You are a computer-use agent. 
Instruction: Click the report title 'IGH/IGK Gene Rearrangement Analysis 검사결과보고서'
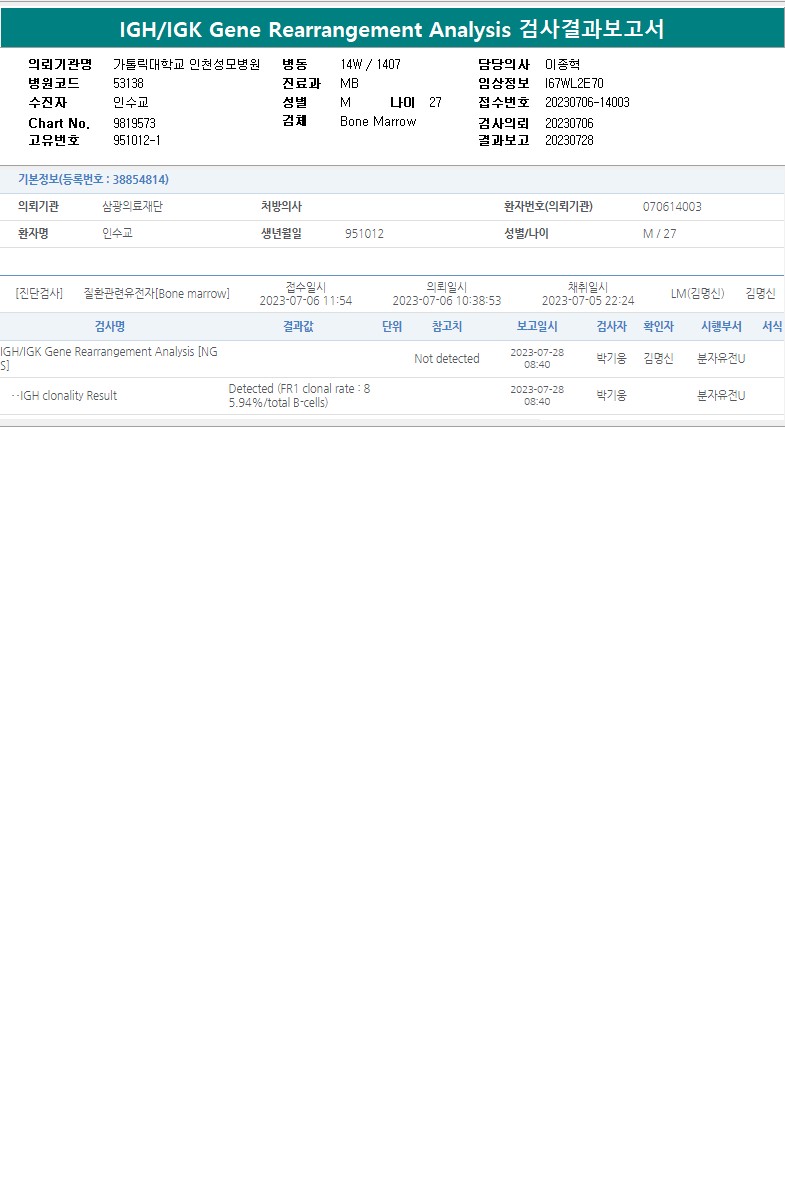click(391, 29)
